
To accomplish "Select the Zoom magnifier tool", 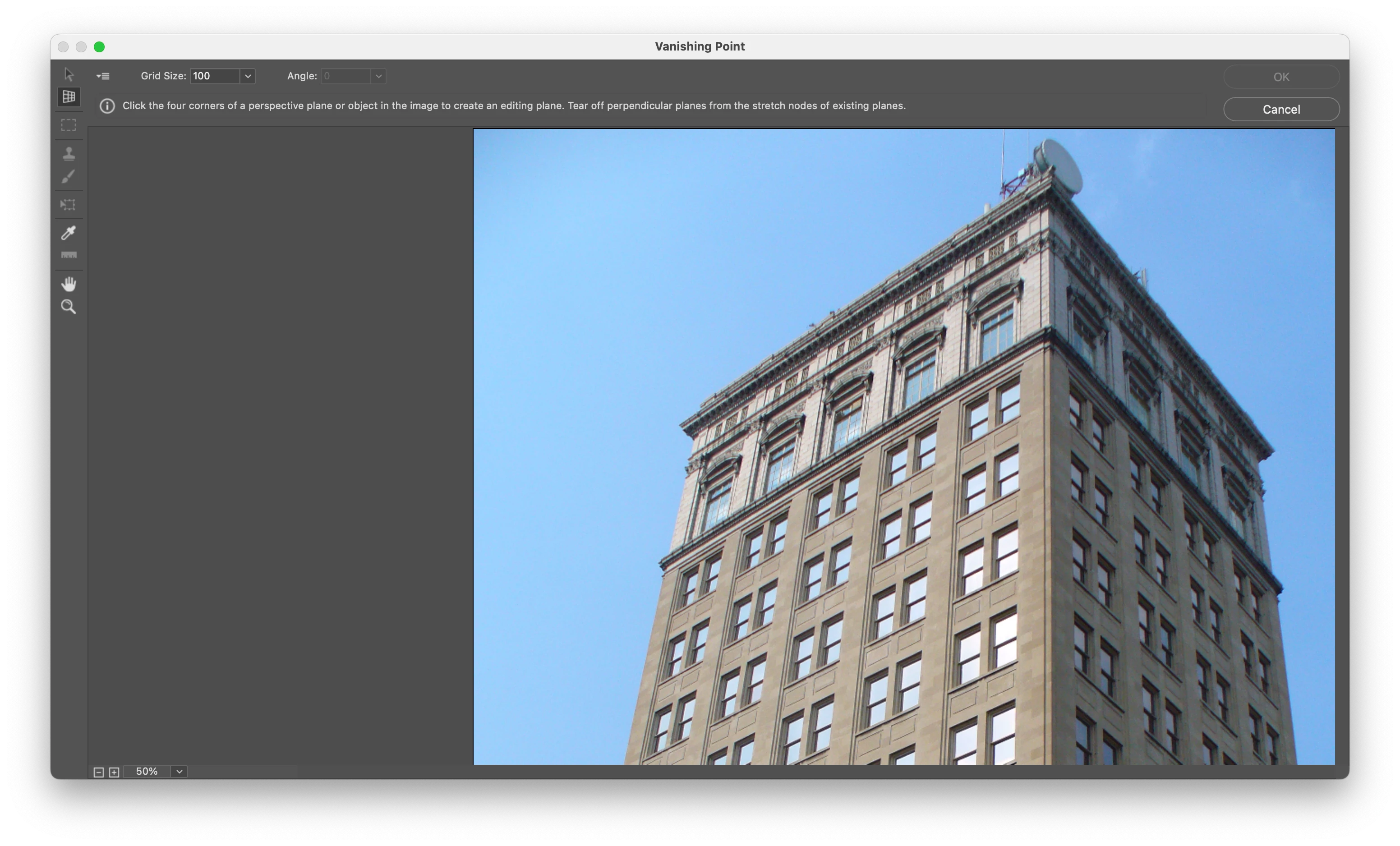I will click(x=69, y=307).
